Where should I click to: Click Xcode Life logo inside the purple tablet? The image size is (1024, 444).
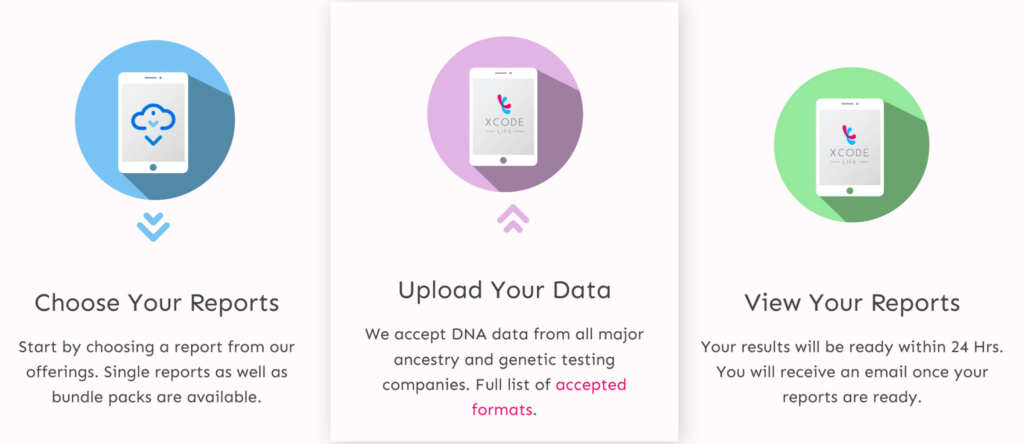click(x=504, y=114)
